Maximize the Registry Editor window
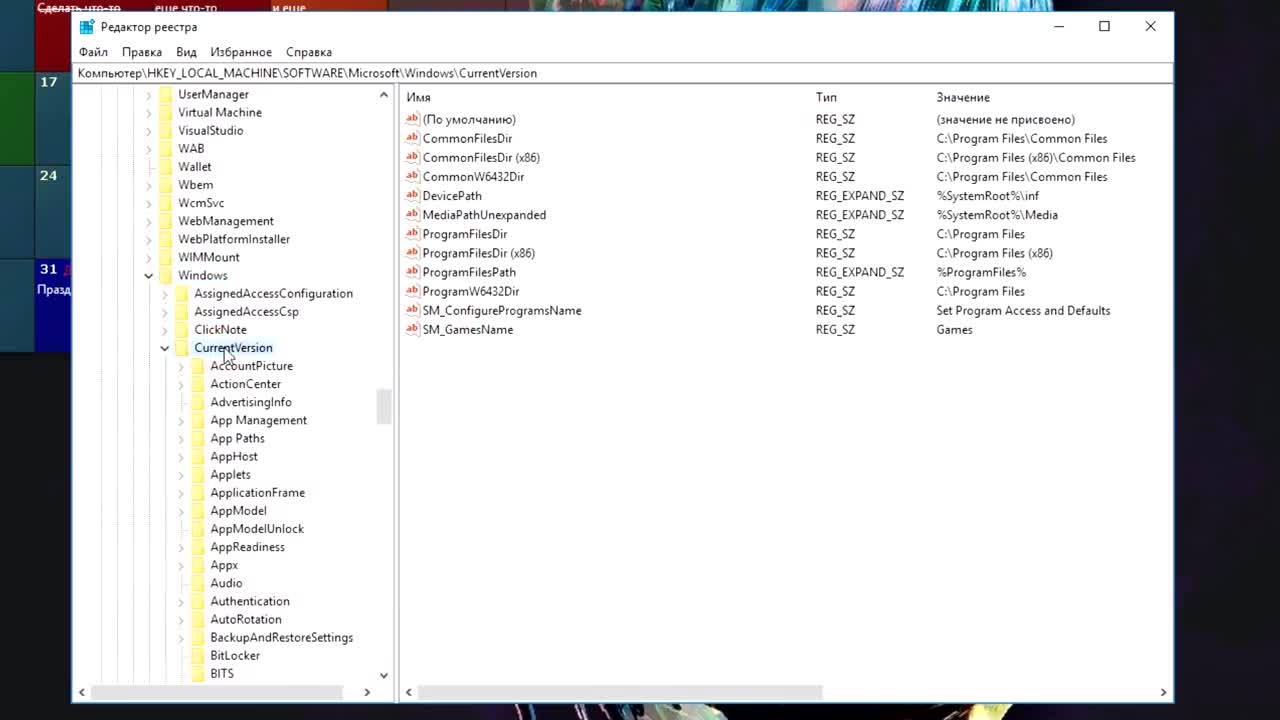Image resolution: width=1280 pixels, height=720 pixels. click(1104, 27)
